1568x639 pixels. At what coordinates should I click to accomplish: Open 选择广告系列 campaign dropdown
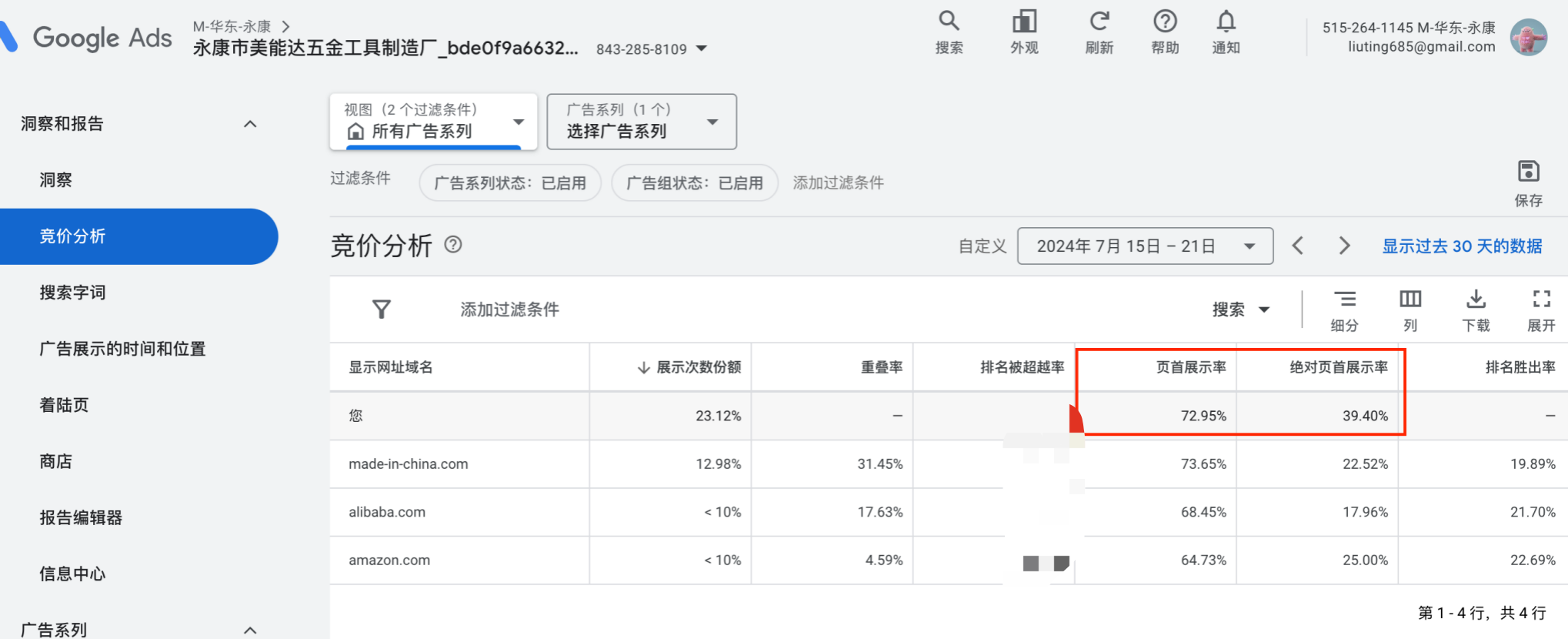point(642,122)
